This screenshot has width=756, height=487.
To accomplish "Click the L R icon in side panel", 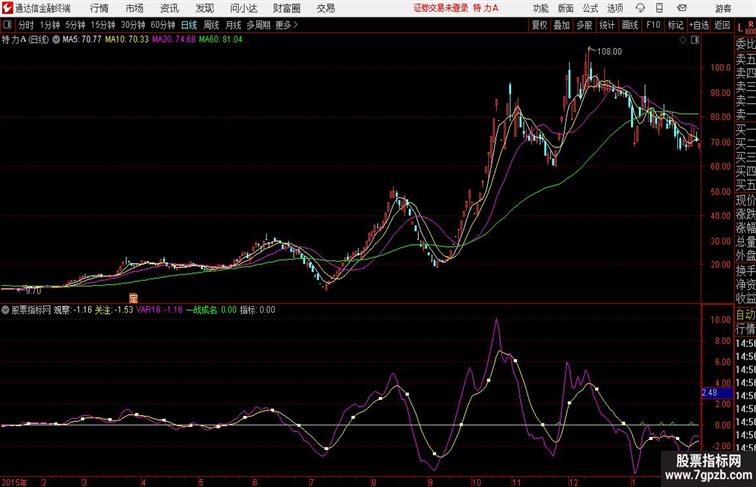I will [746, 27].
